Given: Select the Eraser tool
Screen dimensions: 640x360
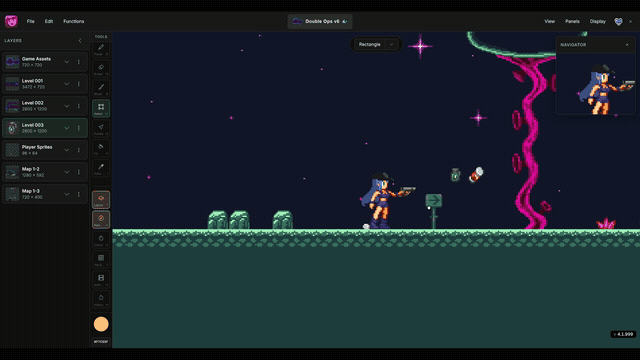Looking at the screenshot, I should tap(101, 69).
